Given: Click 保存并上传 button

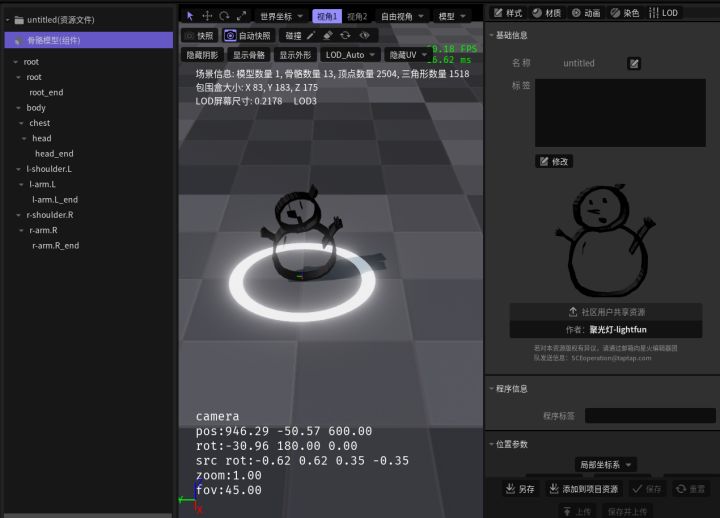Looking at the screenshot, I should 627,511.
